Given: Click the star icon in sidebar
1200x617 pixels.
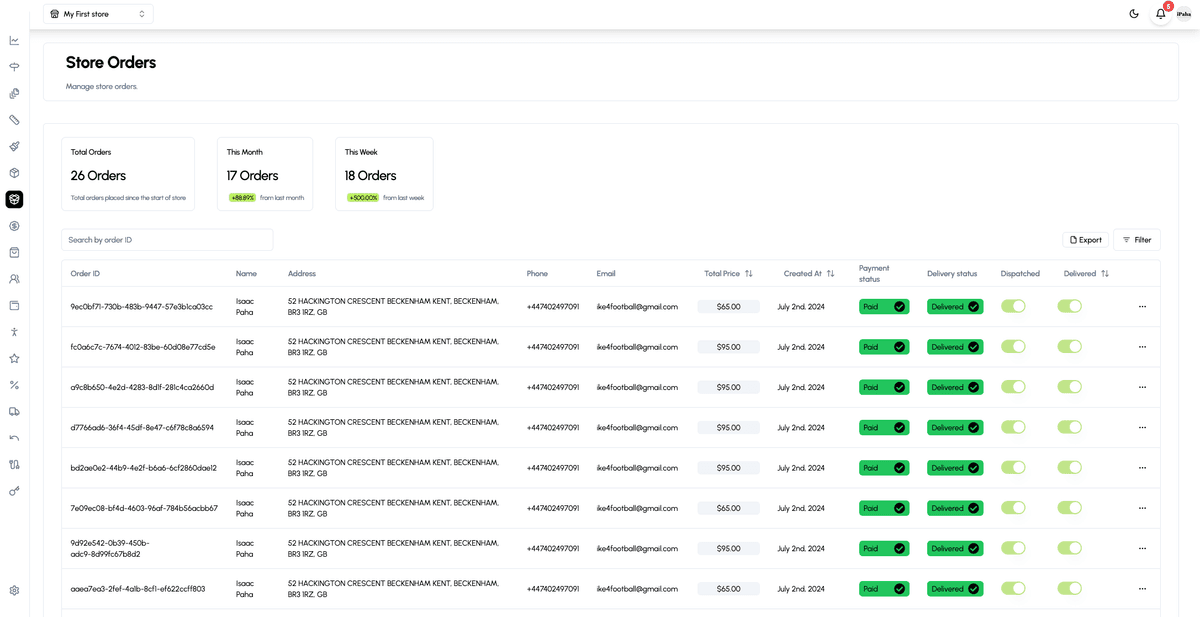Looking at the screenshot, I should coord(14,358).
